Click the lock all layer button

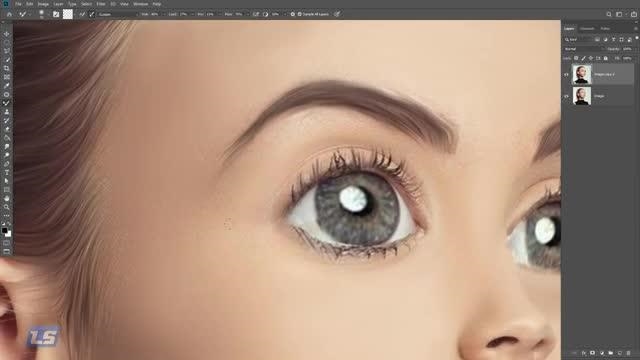606,58
